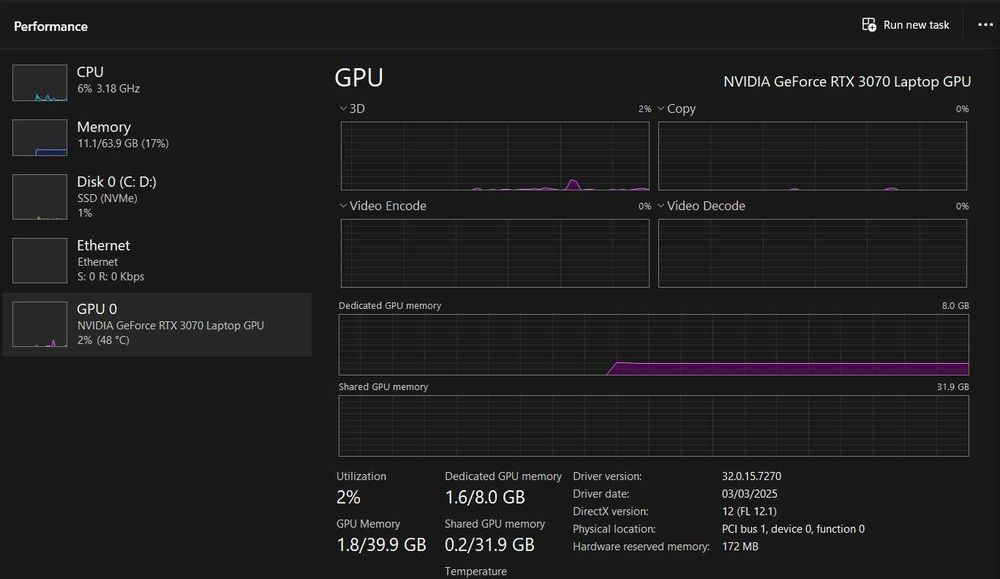Image resolution: width=1000 pixels, height=579 pixels.
Task: Click DirectX version 12 (FL 12.1)
Action: point(749,511)
